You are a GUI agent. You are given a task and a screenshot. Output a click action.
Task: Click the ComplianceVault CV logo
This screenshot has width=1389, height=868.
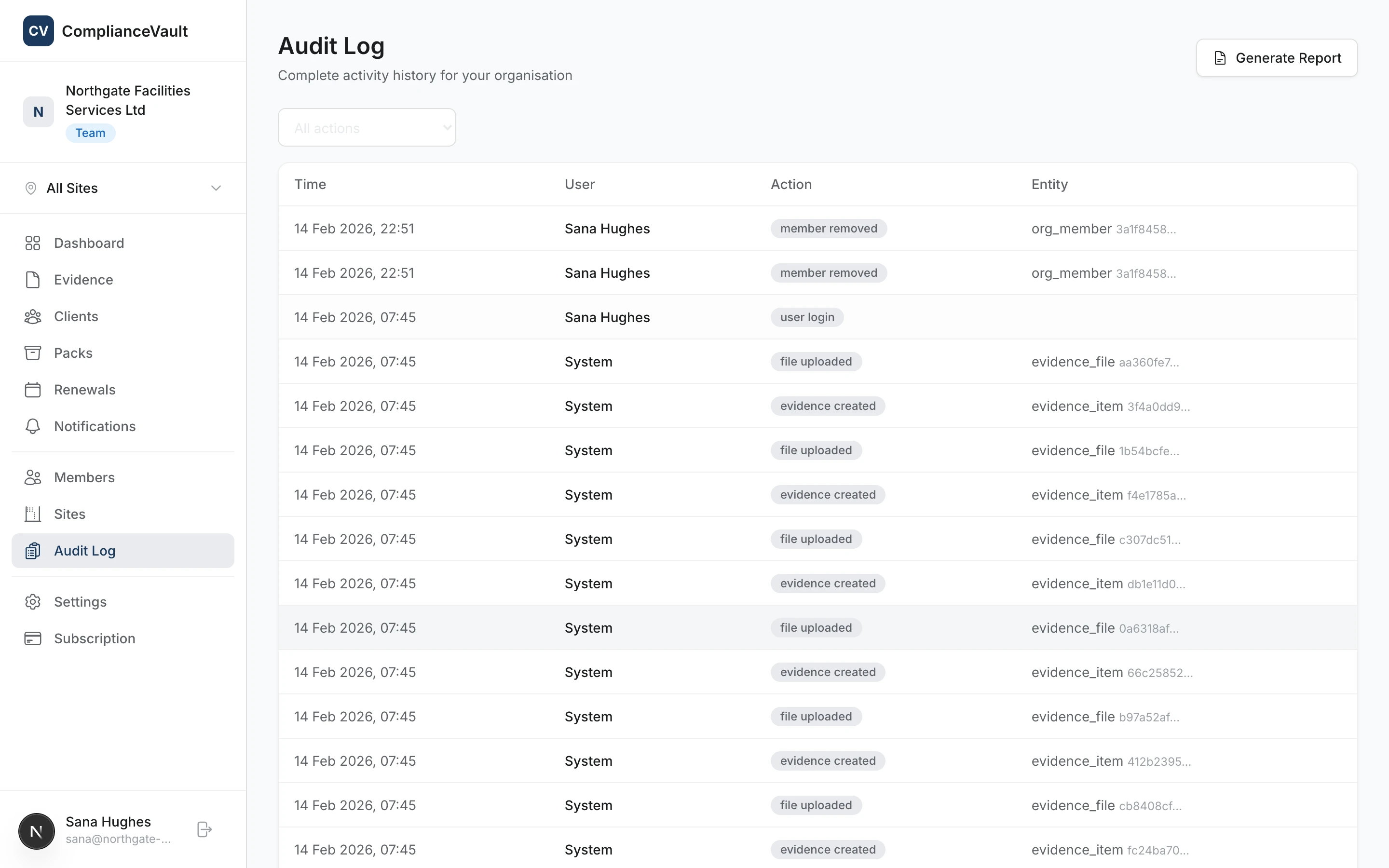(39, 31)
